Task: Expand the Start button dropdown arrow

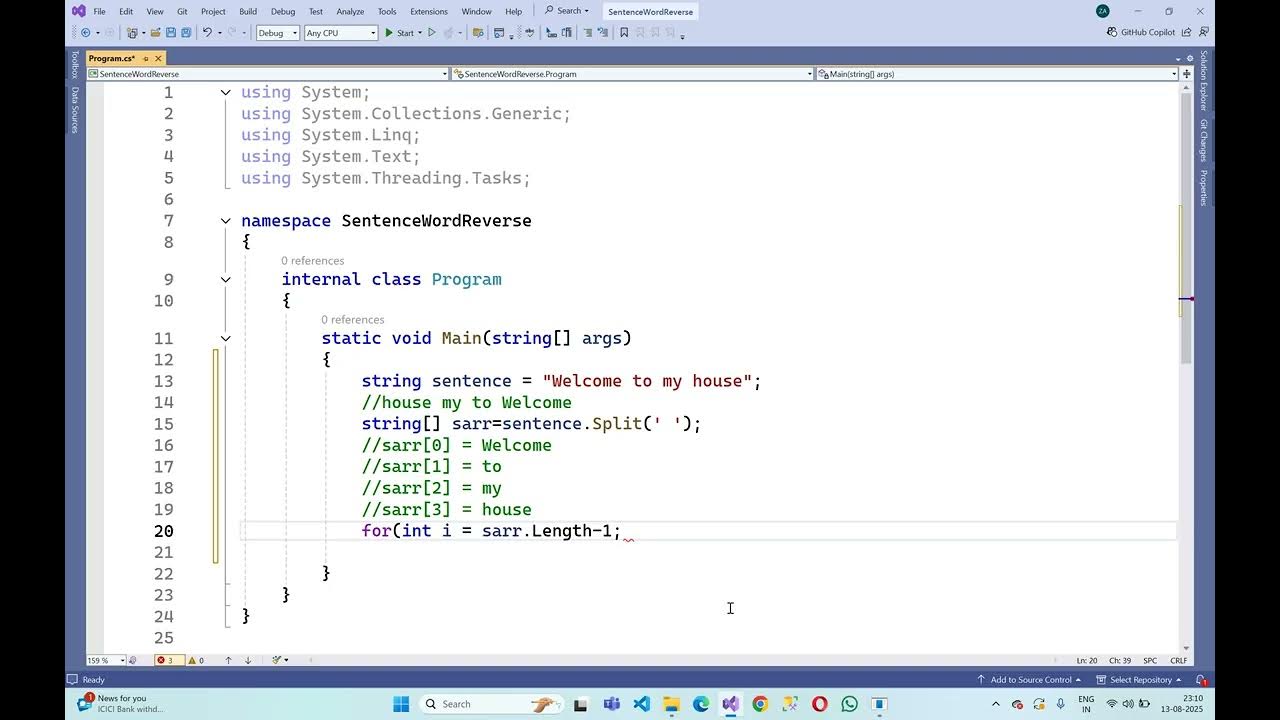Action: tap(420, 33)
